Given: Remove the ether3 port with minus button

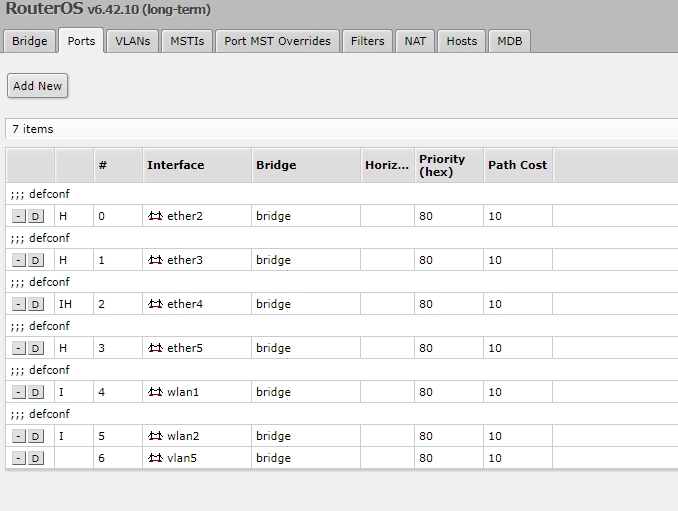Looking at the screenshot, I should point(19,260).
